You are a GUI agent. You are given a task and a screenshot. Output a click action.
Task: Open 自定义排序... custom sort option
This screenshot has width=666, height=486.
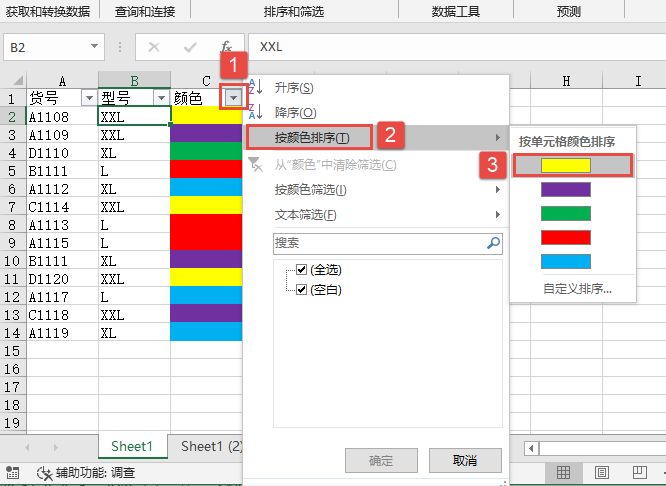(577, 290)
